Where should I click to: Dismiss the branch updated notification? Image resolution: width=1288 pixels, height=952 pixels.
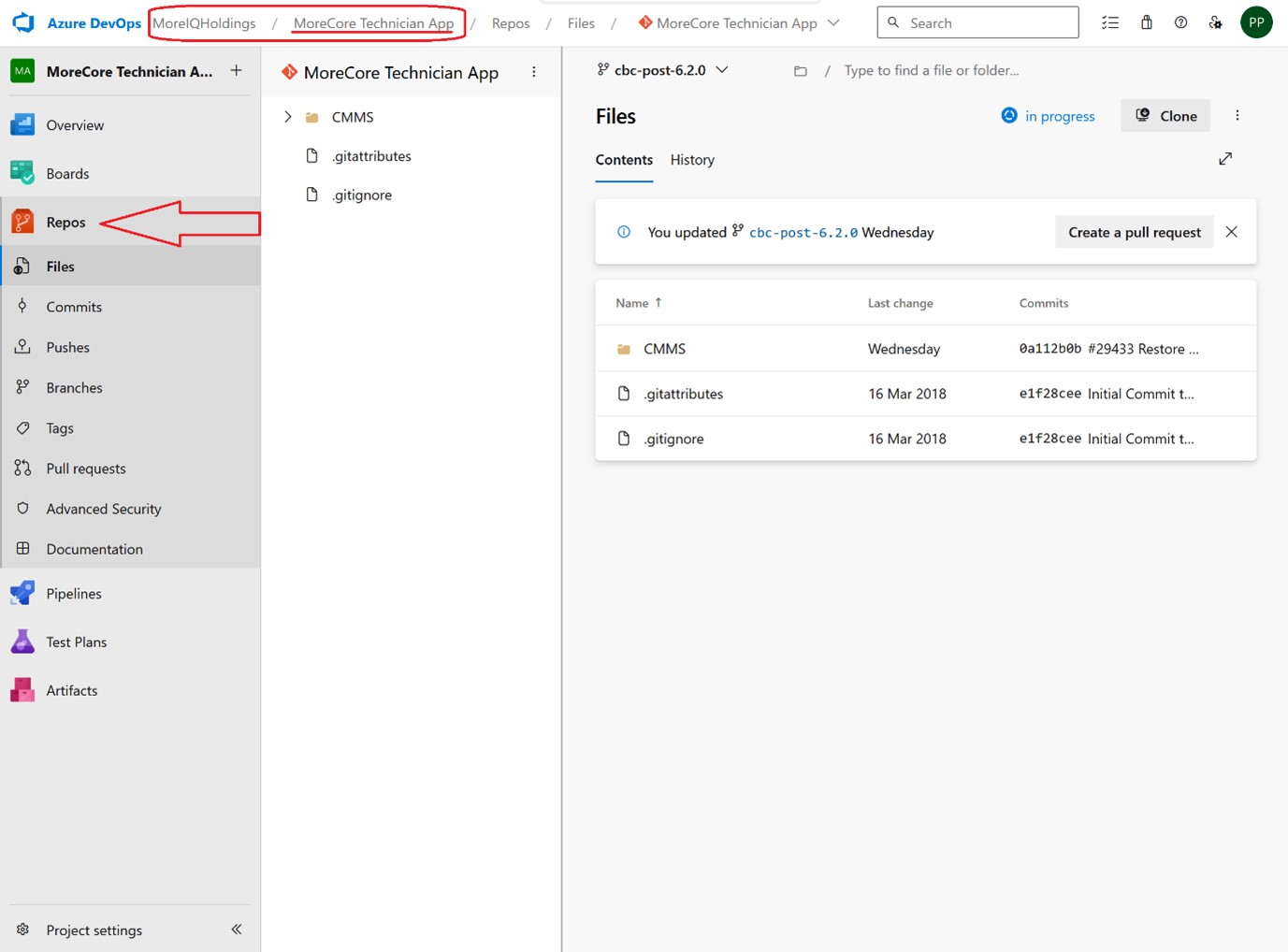[1231, 232]
